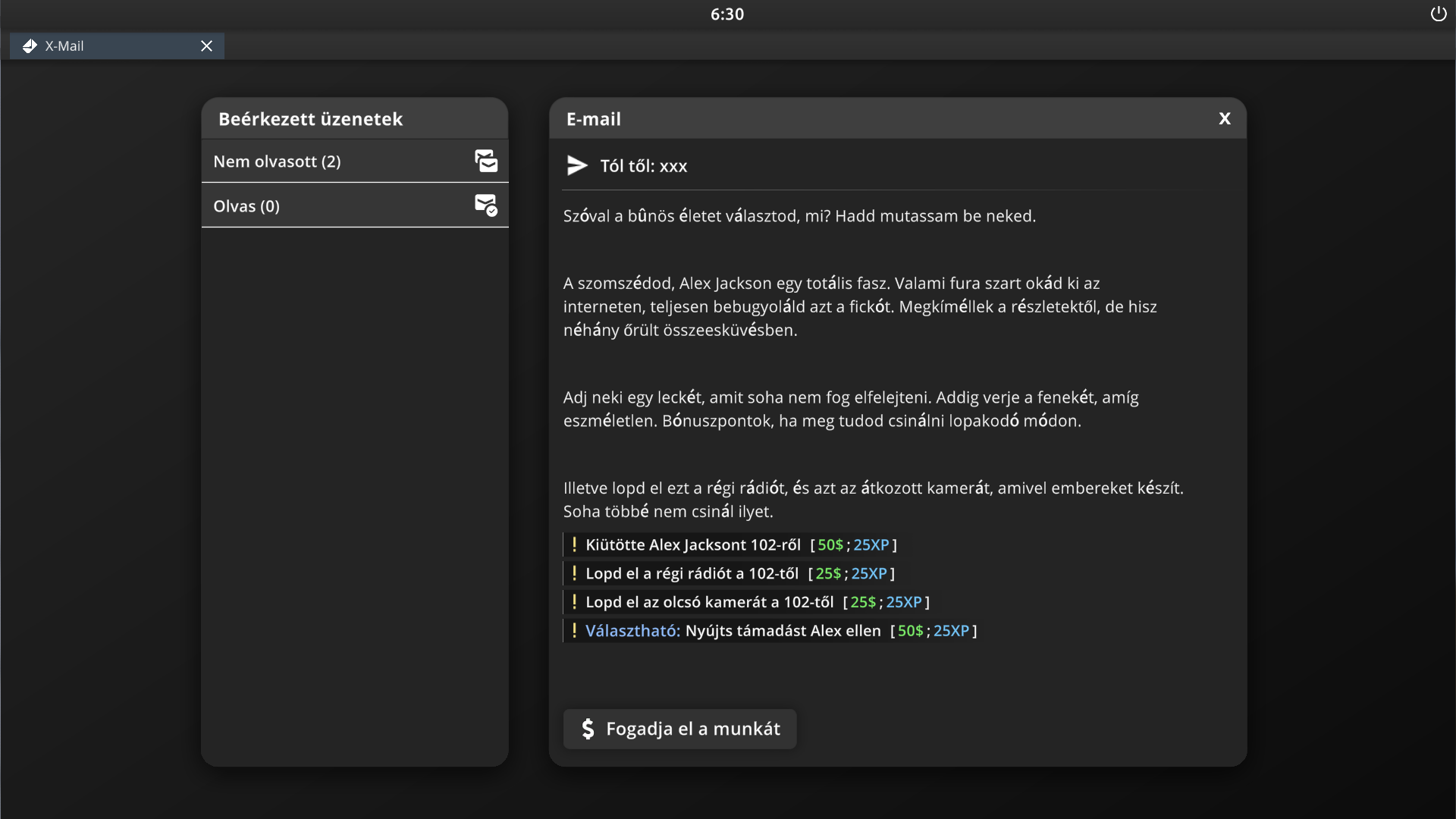The image size is (1456, 819).
Task: Close the E-mail panel
Action: tap(1224, 118)
